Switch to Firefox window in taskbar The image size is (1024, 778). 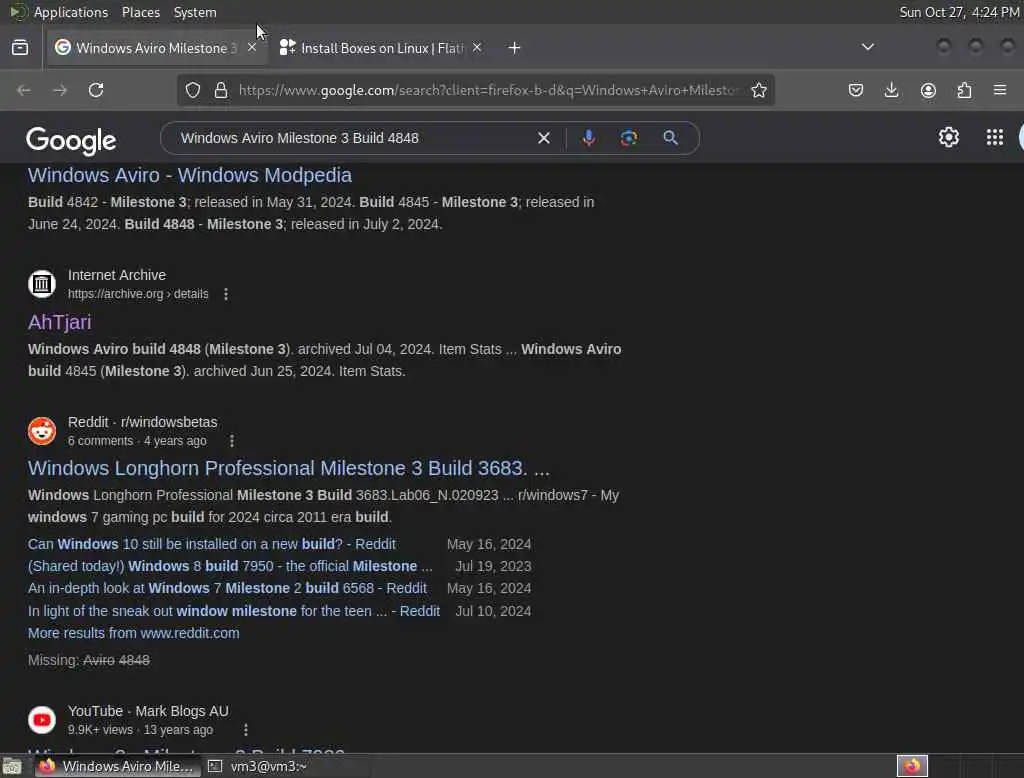[x=116, y=766]
